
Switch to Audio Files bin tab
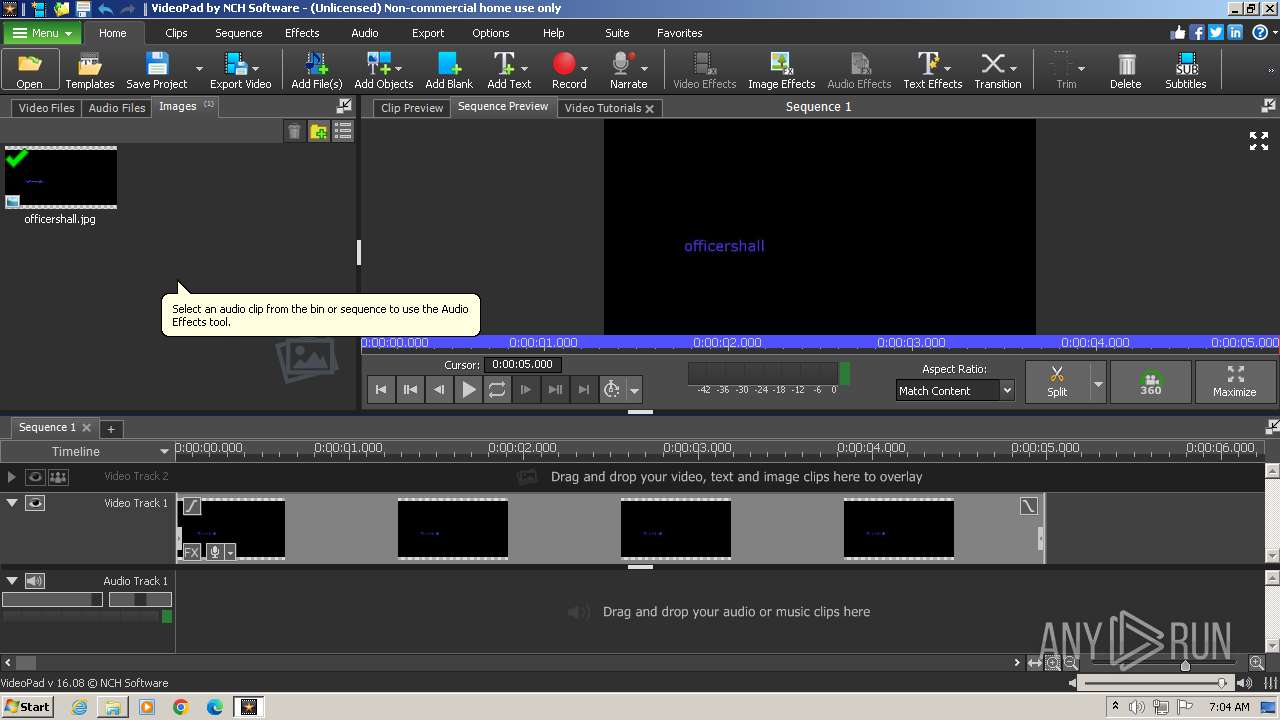coord(117,108)
